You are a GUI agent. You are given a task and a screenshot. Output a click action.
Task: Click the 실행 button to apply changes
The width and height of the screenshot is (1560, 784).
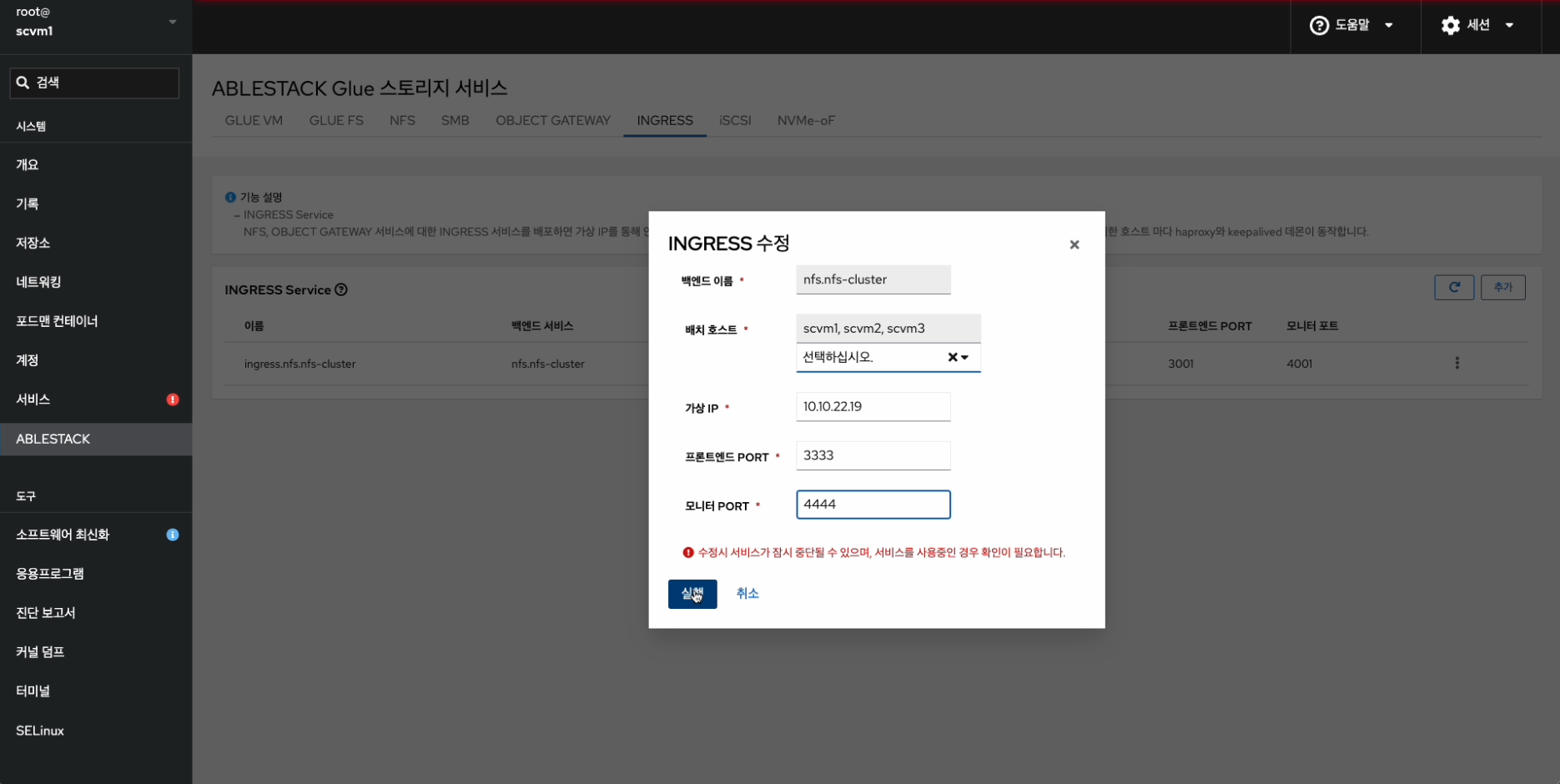tap(692, 594)
